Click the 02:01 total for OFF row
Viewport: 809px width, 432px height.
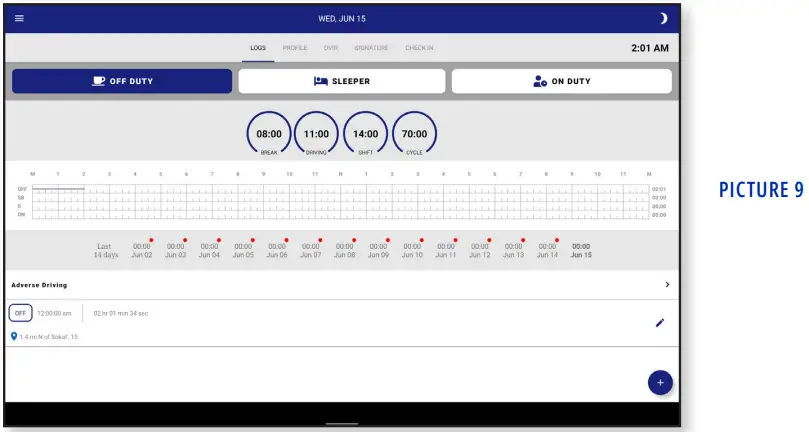(658, 189)
